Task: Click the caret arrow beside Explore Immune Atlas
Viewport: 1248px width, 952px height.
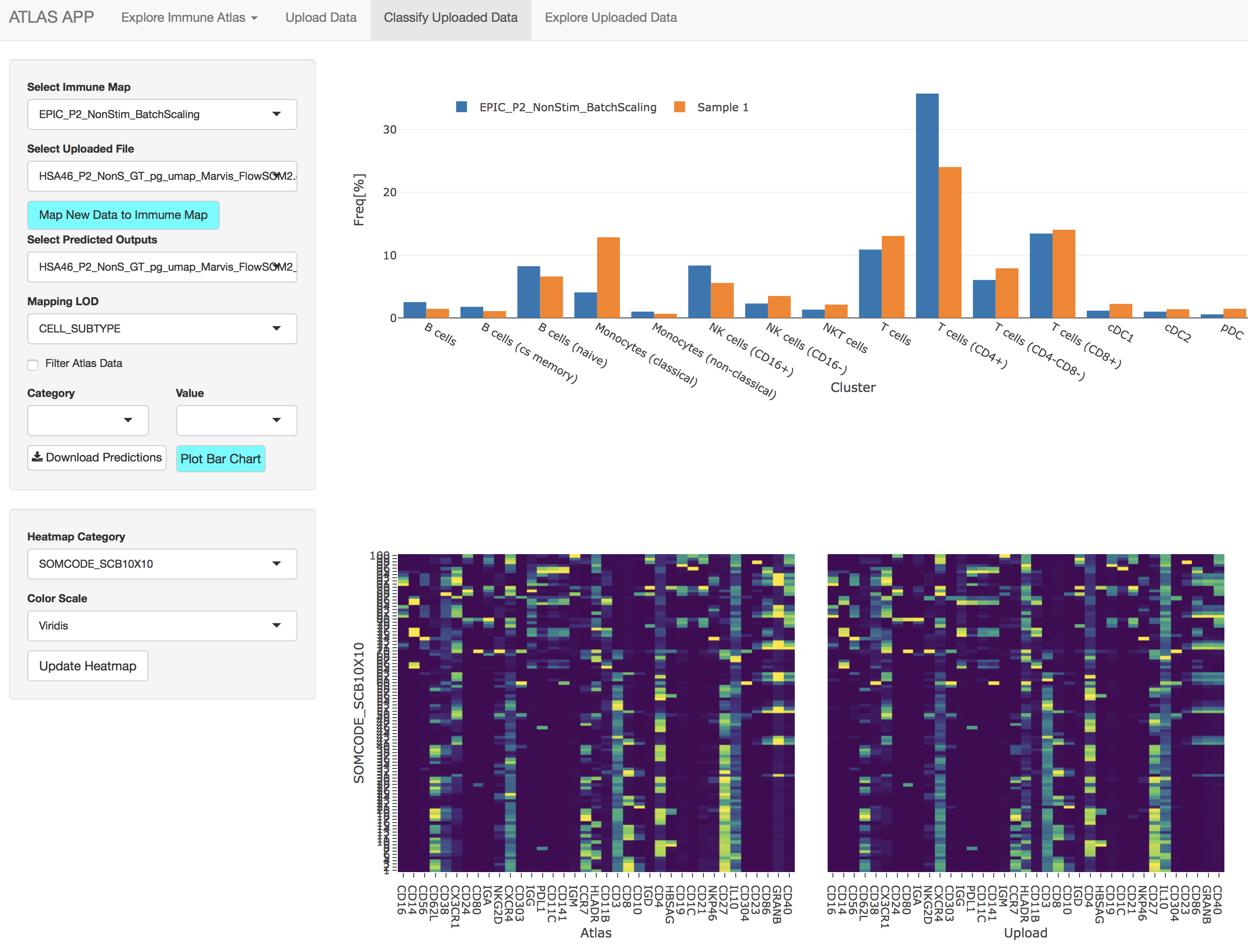Action: click(254, 19)
